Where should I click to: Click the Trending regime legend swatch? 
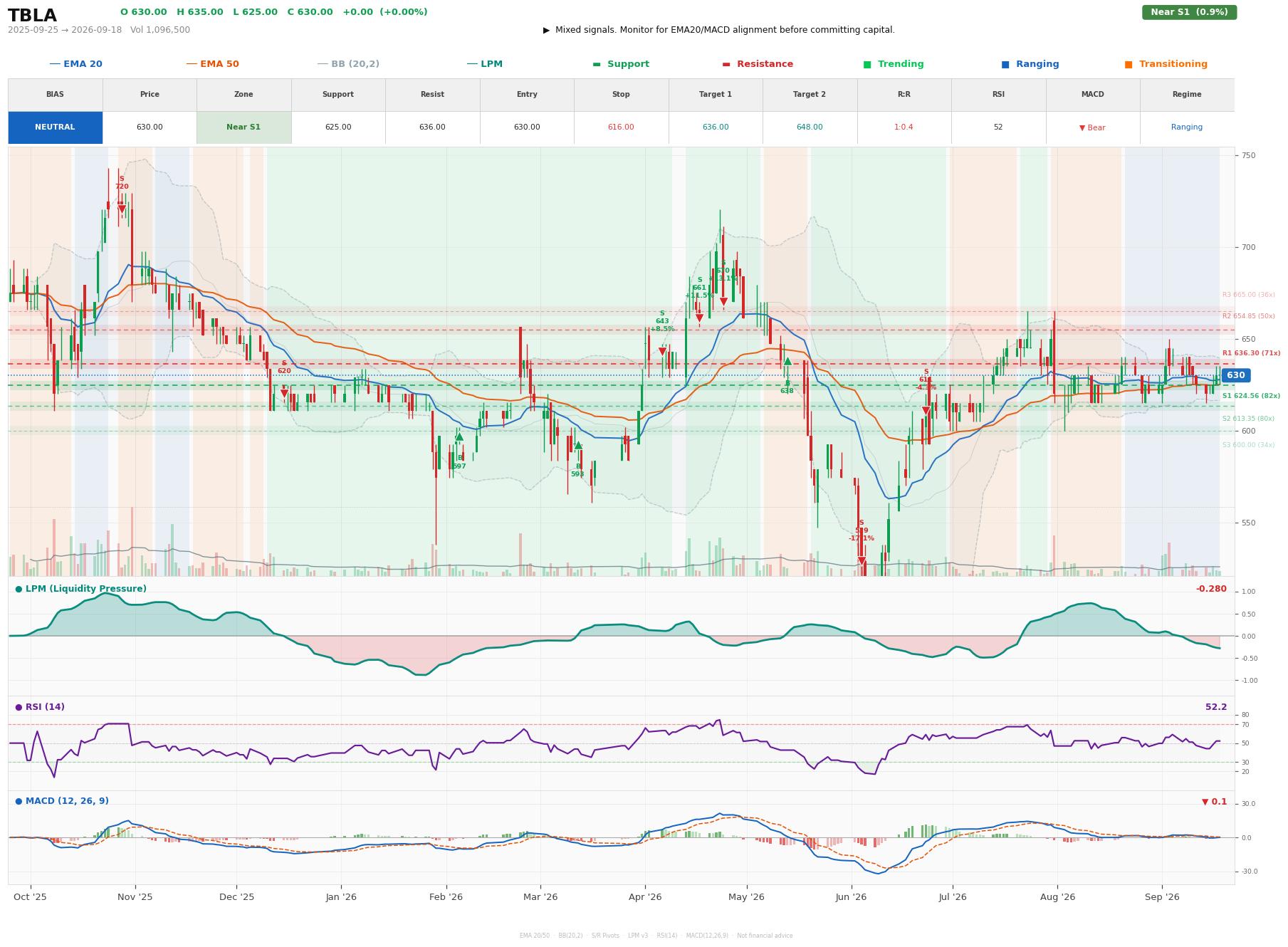pos(867,64)
